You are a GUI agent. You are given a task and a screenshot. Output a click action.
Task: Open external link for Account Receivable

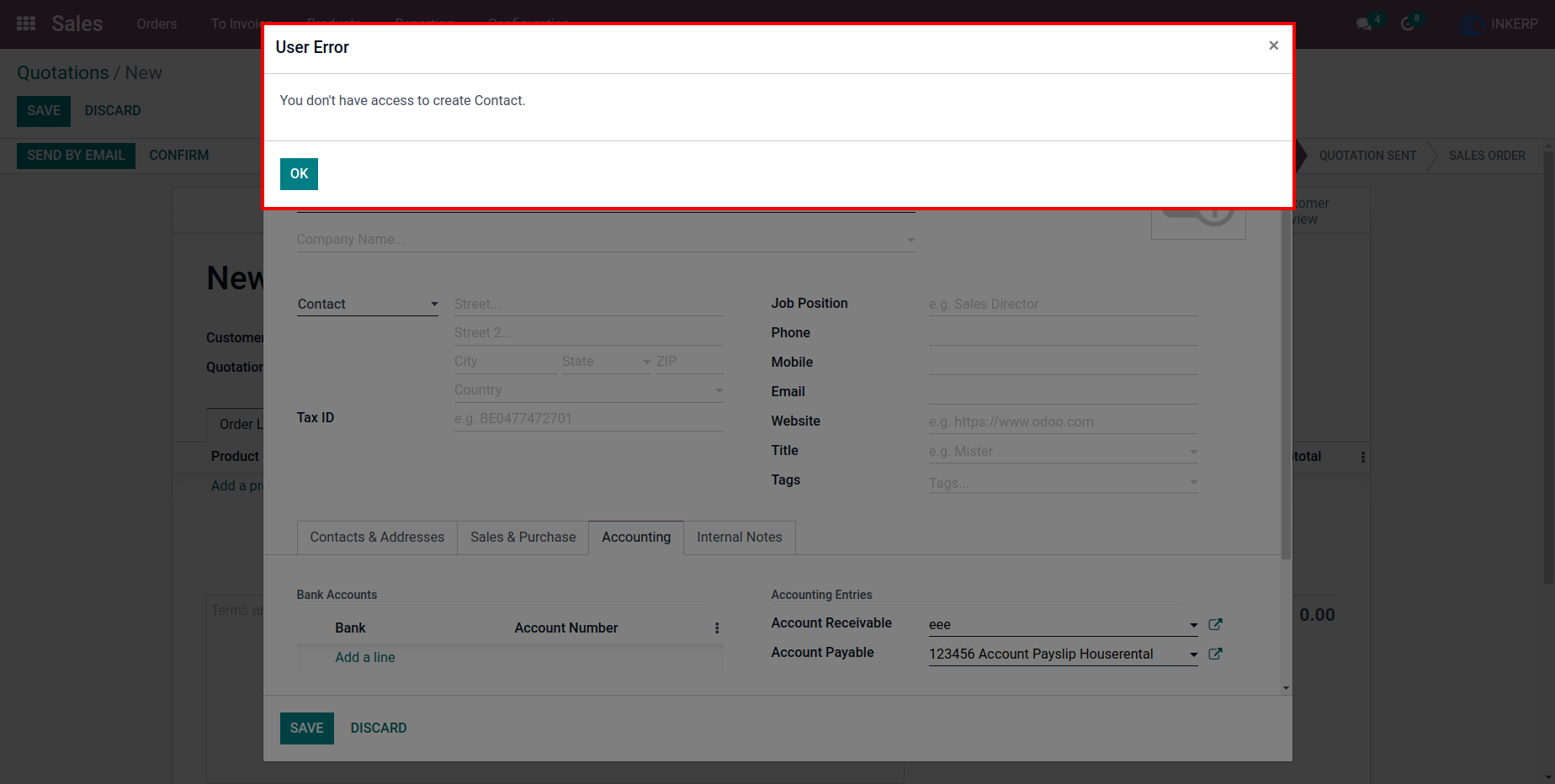[1215, 624]
